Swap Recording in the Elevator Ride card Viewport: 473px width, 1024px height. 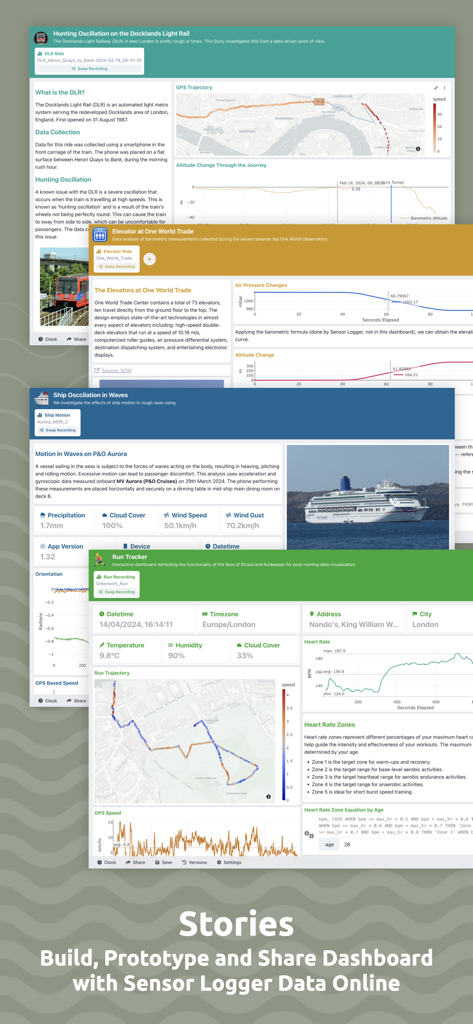coord(116,266)
